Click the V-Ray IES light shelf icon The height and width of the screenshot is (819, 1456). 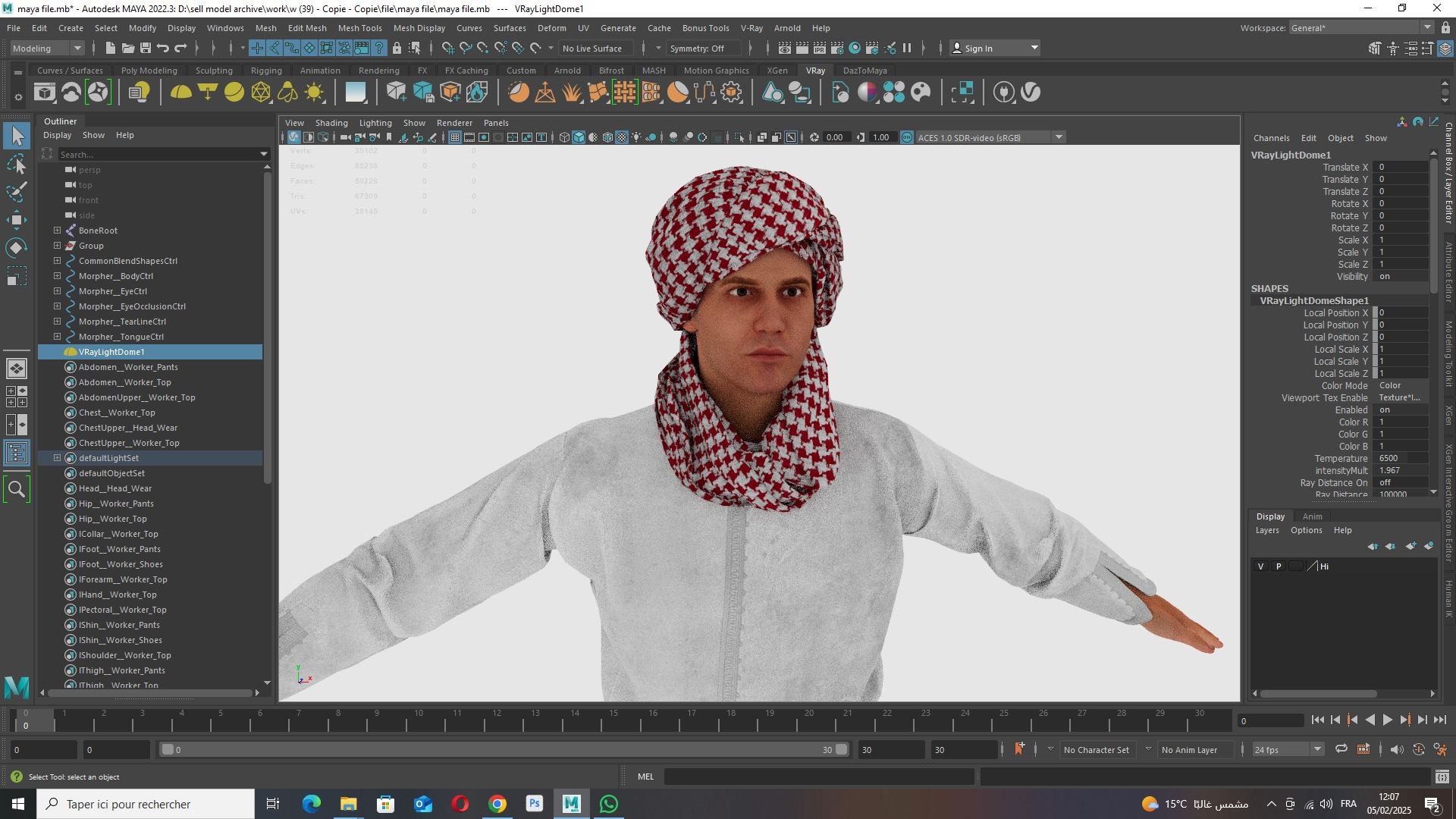287,93
